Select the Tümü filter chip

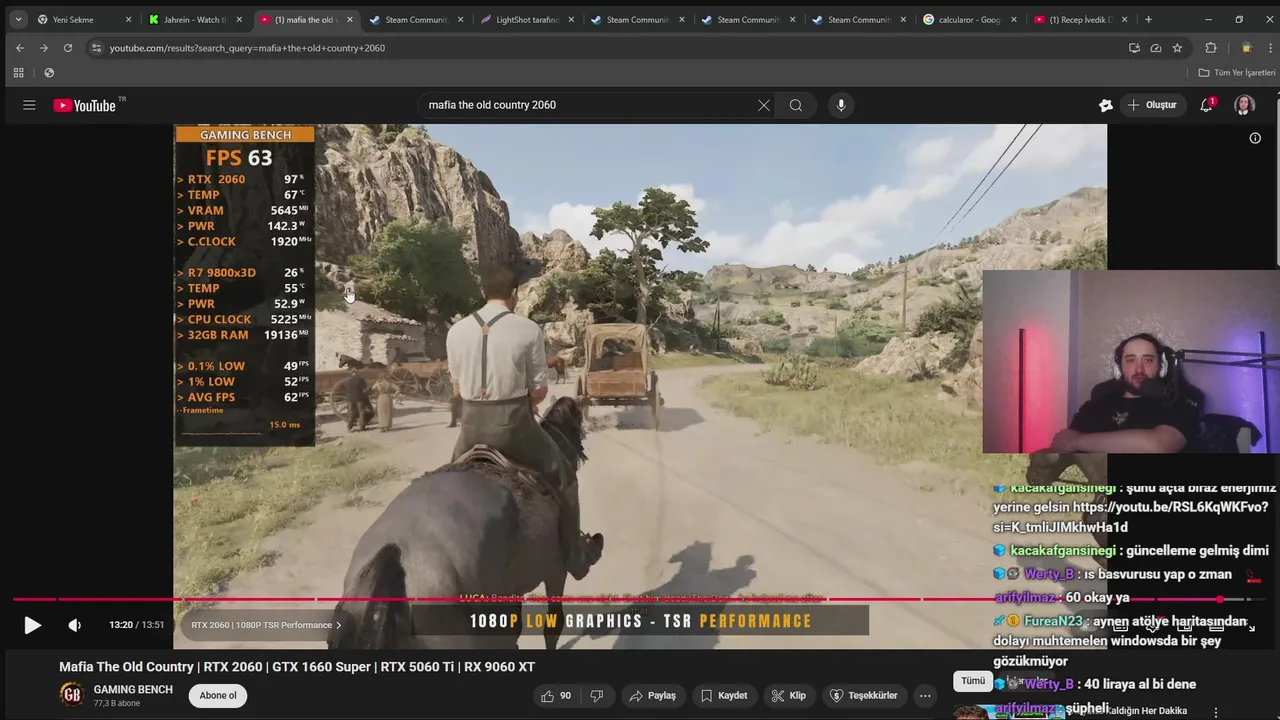click(x=973, y=681)
